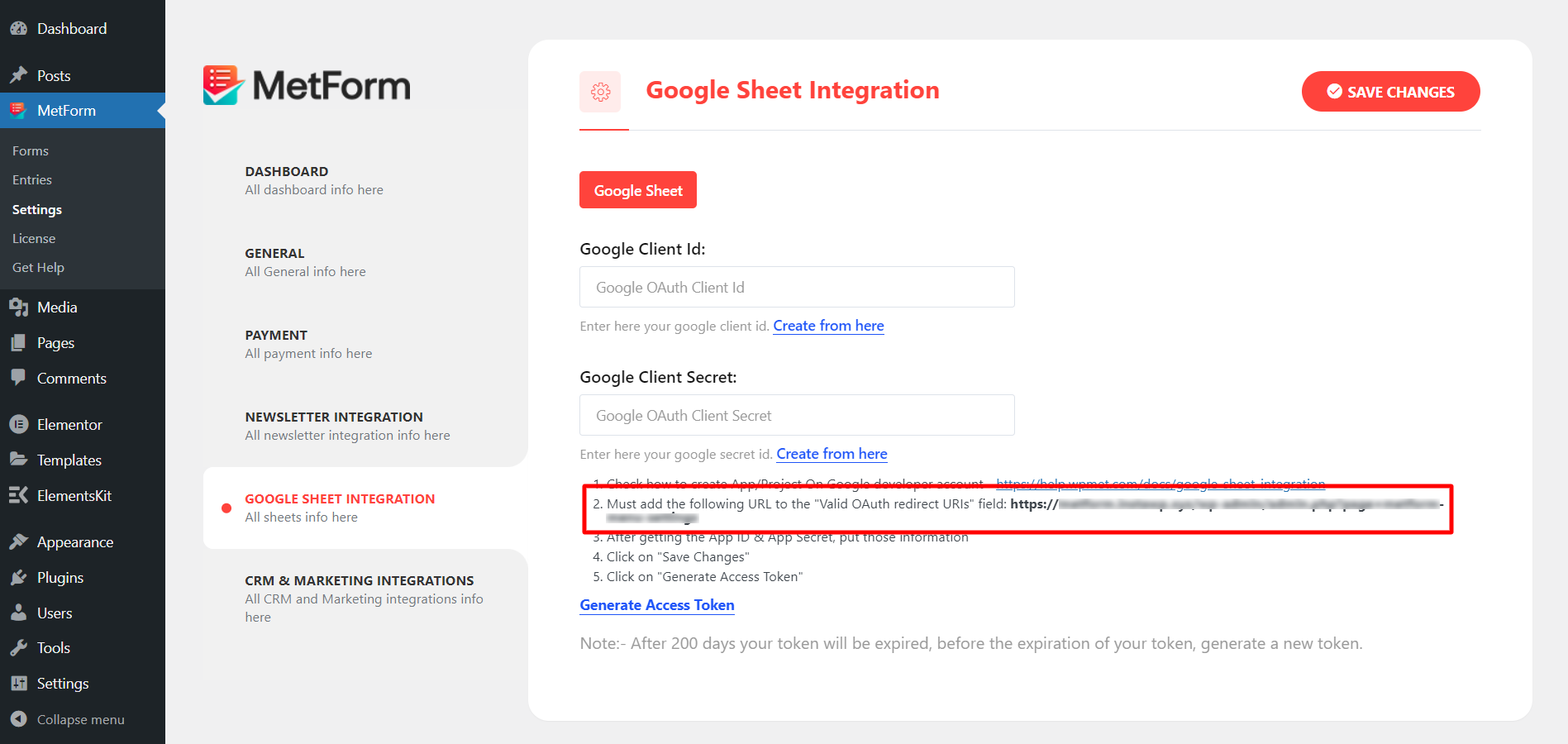Open the Appearance menu
The width and height of the screenshot is (1568, 744).
(x=83, y=541)
